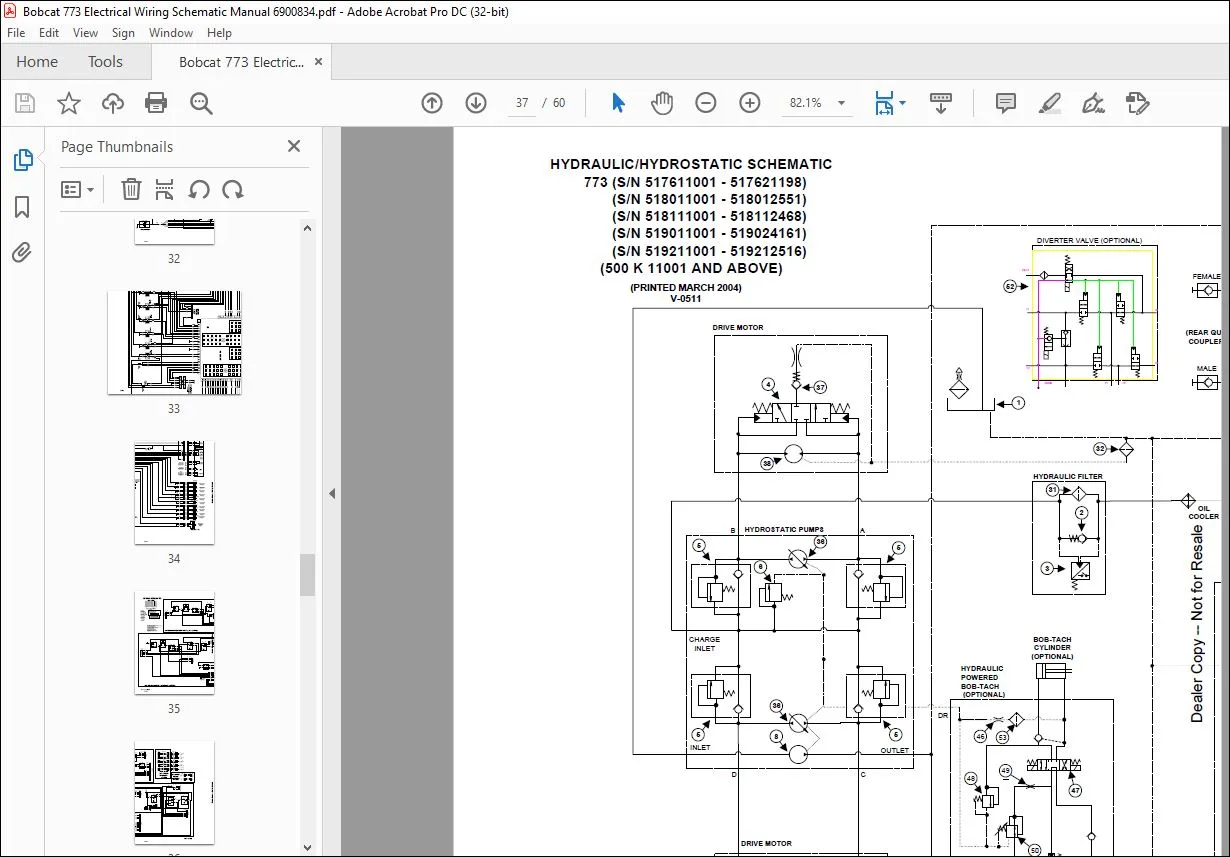Click the star bookmark icon in toolbar
The width and height of the screenshot is (1230, 857).
[x=68, y=103]
